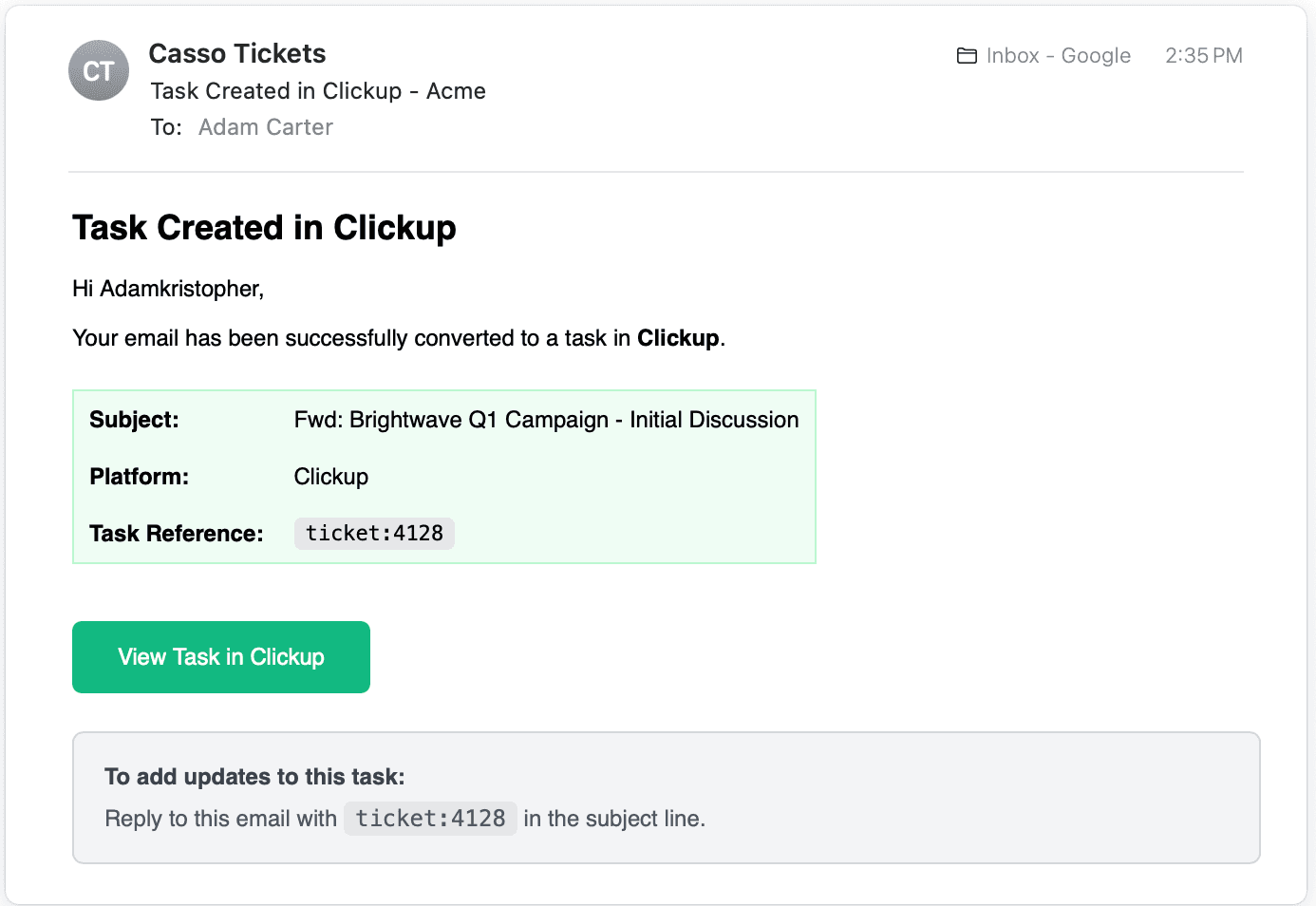Click the green Clickup task info box
Screen dimensions: 1316x906
click(444, 477)
